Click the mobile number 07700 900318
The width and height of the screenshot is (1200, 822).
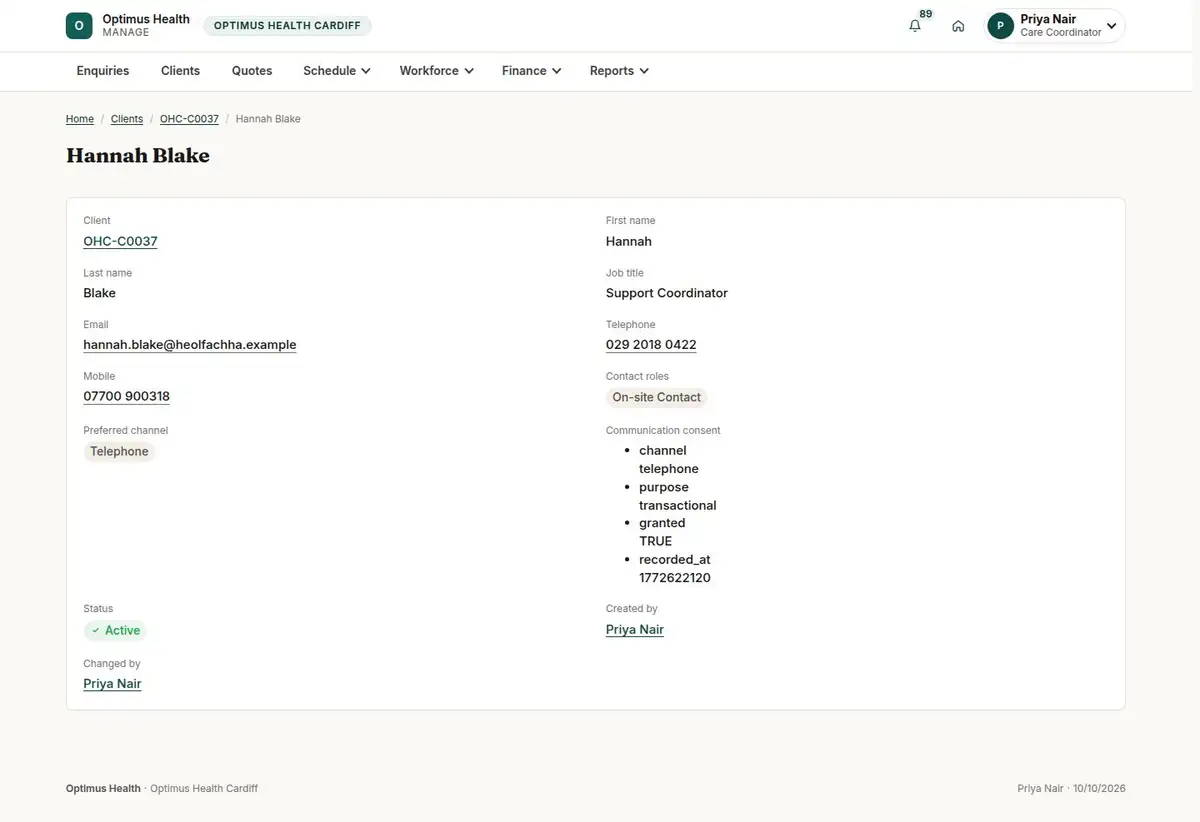(x=126, y=397)
